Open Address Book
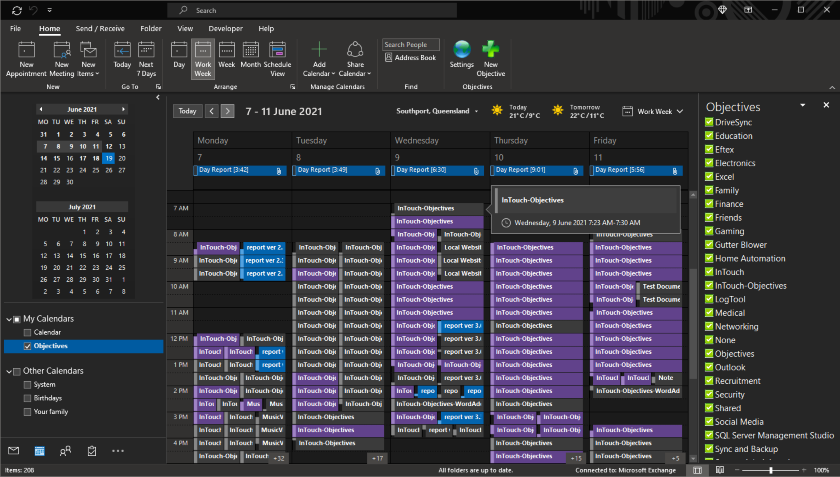The width and height of the screenshot is (840, 477). (x=411, y=58)
